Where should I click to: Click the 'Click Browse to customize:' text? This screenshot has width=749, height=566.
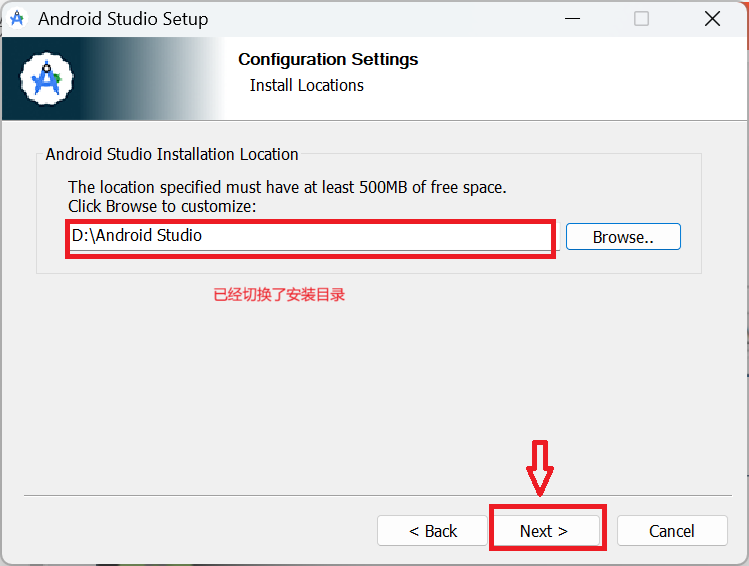(x=162, y=206)
